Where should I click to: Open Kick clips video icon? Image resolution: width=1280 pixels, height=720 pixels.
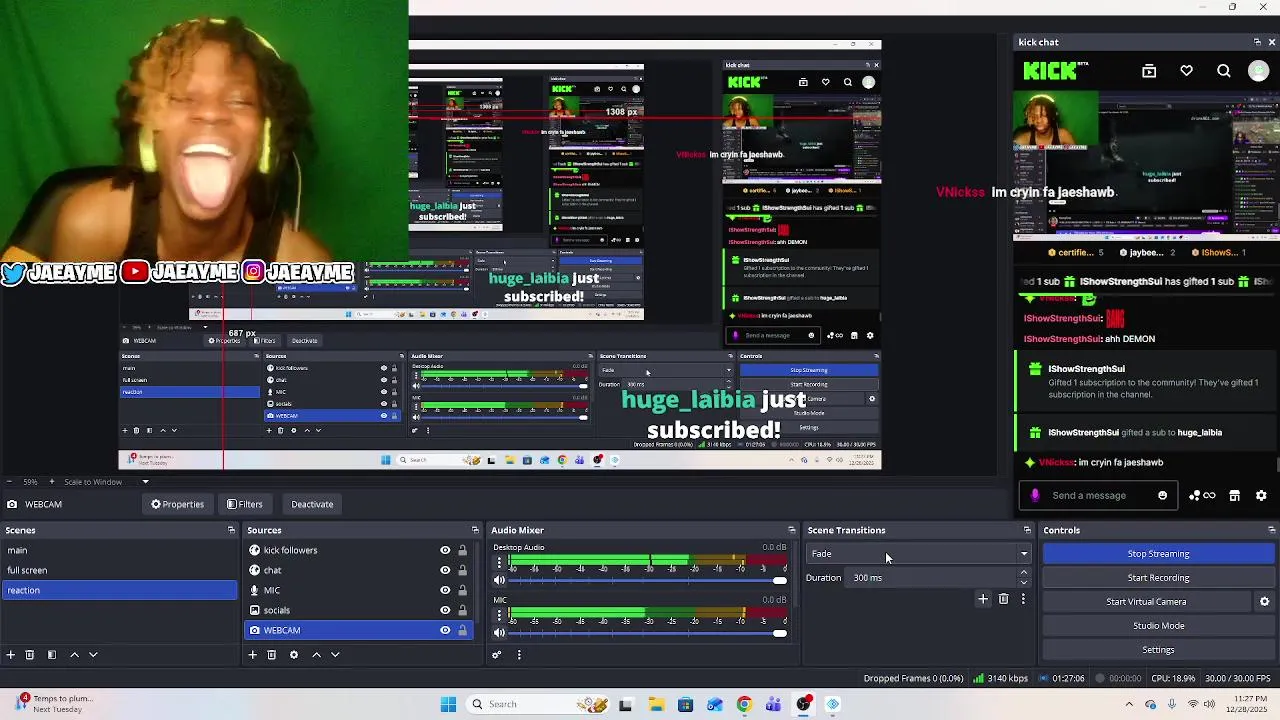(x=1149, y=71)
